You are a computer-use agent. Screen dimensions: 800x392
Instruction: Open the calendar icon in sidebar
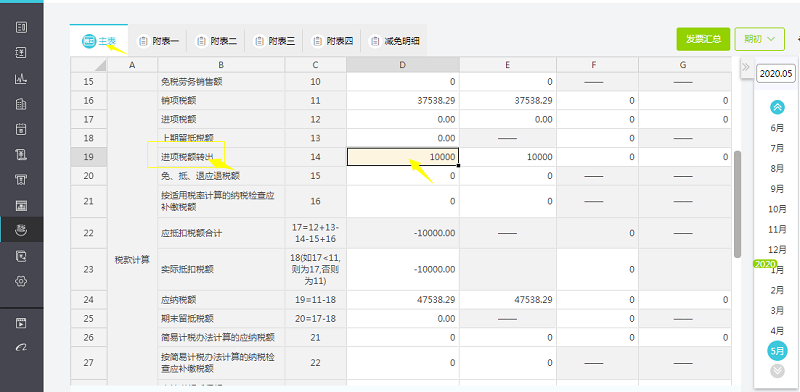click(21, 129)
